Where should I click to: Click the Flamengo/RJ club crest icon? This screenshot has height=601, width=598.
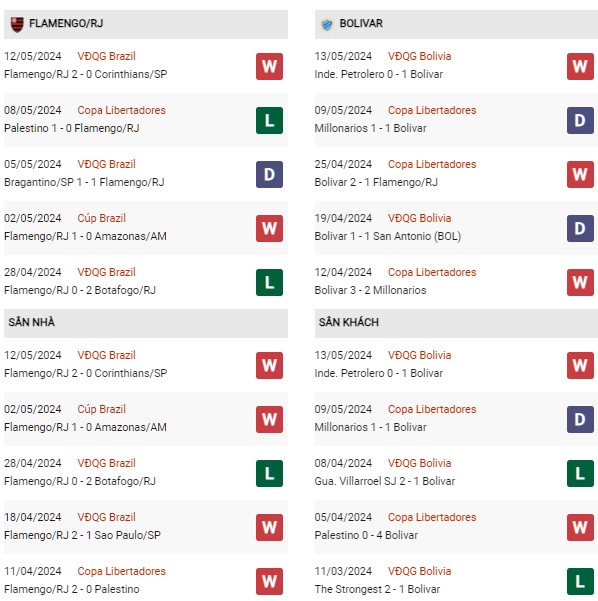[17, 24]
